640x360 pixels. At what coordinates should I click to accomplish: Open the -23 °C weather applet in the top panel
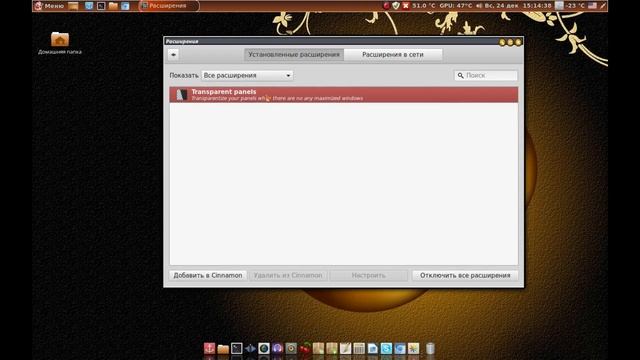point(570,6)
